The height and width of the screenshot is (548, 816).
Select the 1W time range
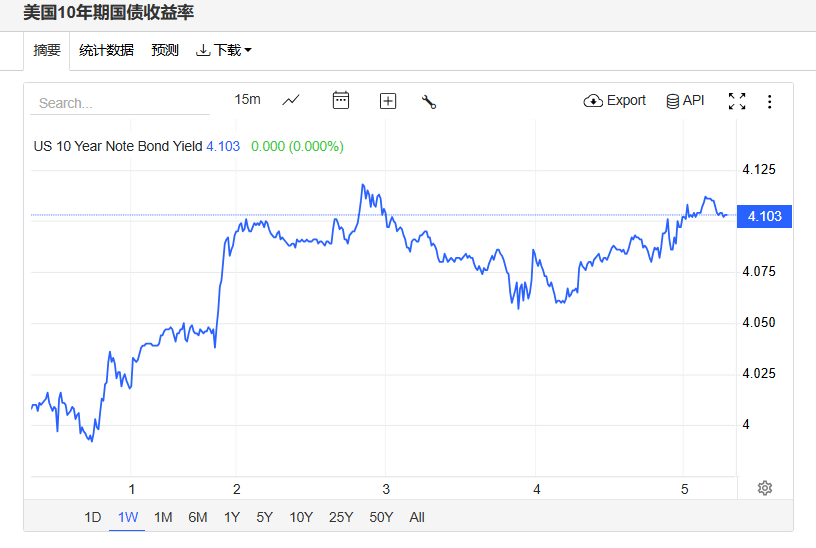coord(128,517)
